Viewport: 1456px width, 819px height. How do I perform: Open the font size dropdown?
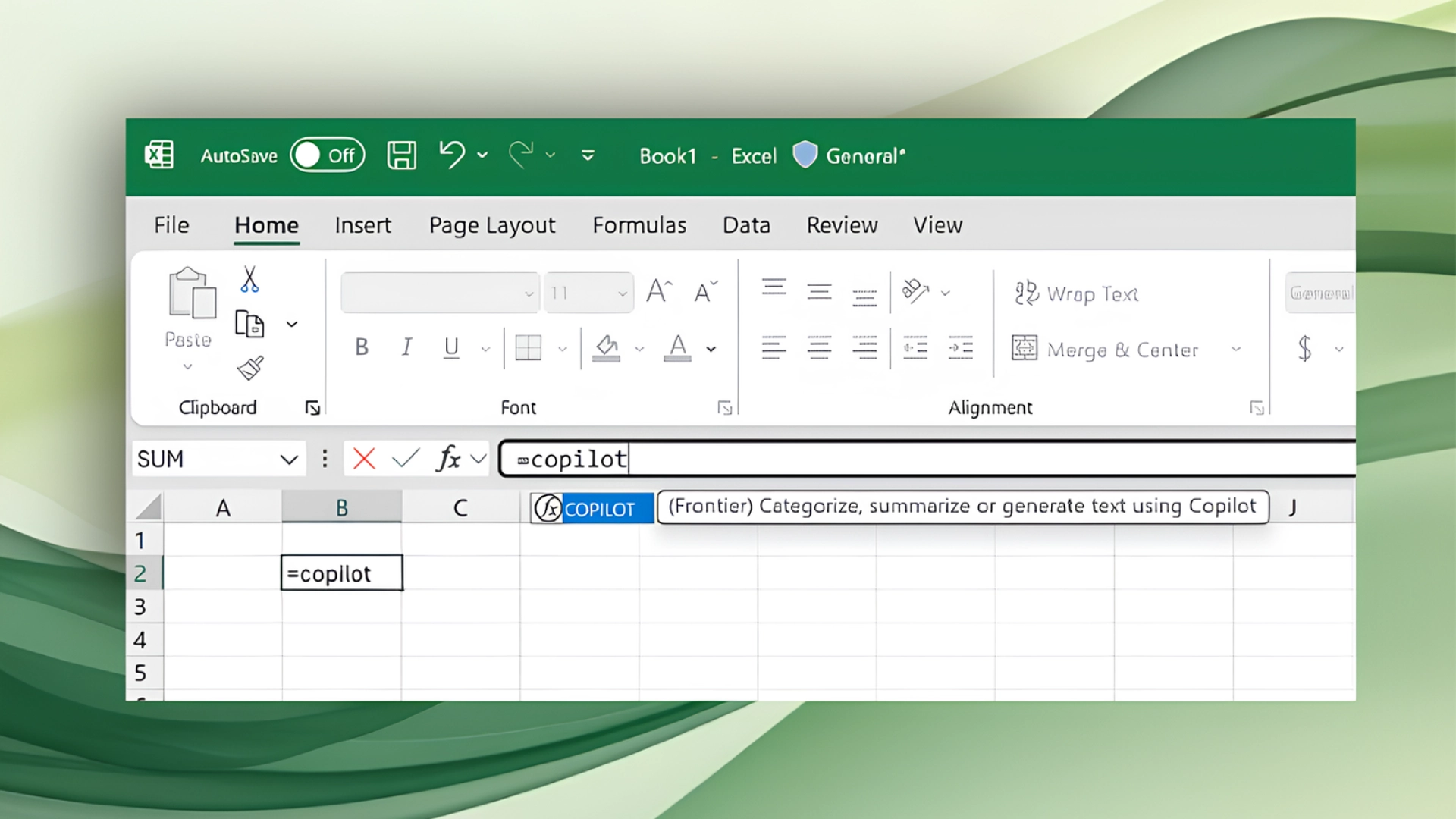click(x=622, y=293)
